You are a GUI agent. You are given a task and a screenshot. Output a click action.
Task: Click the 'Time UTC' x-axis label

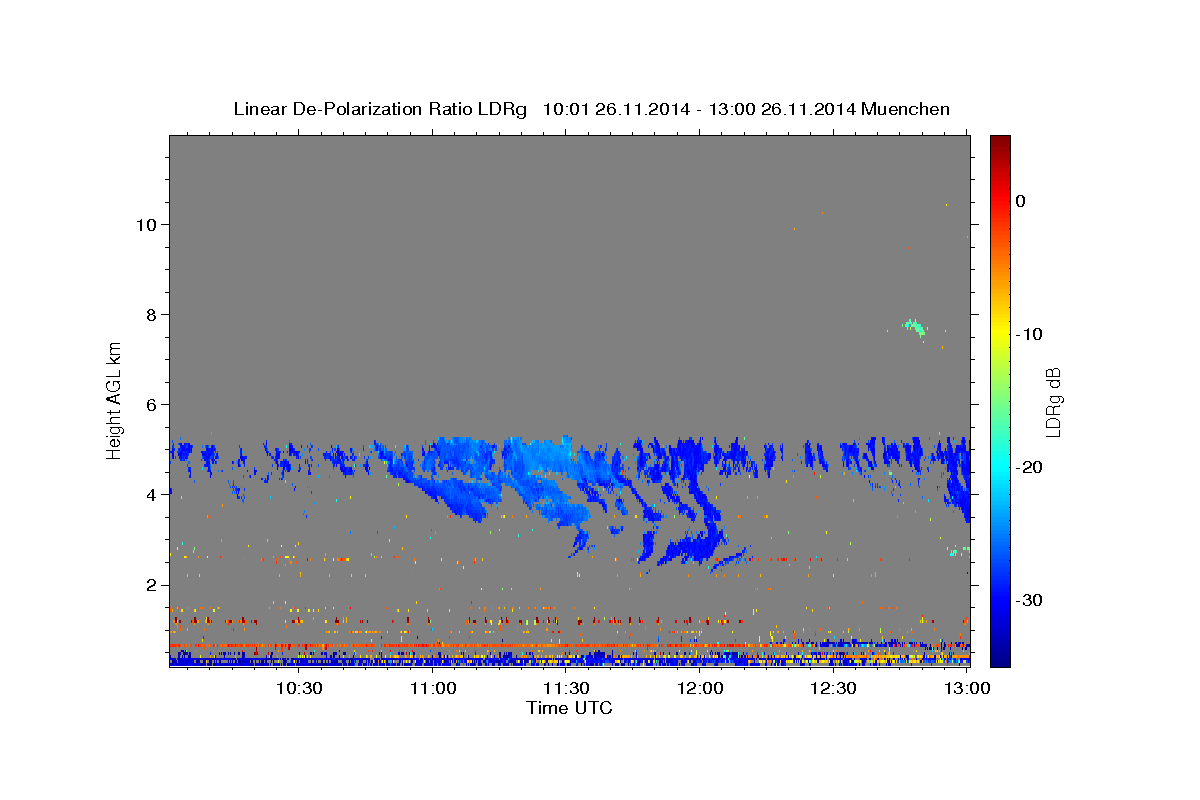coord(569,708)
